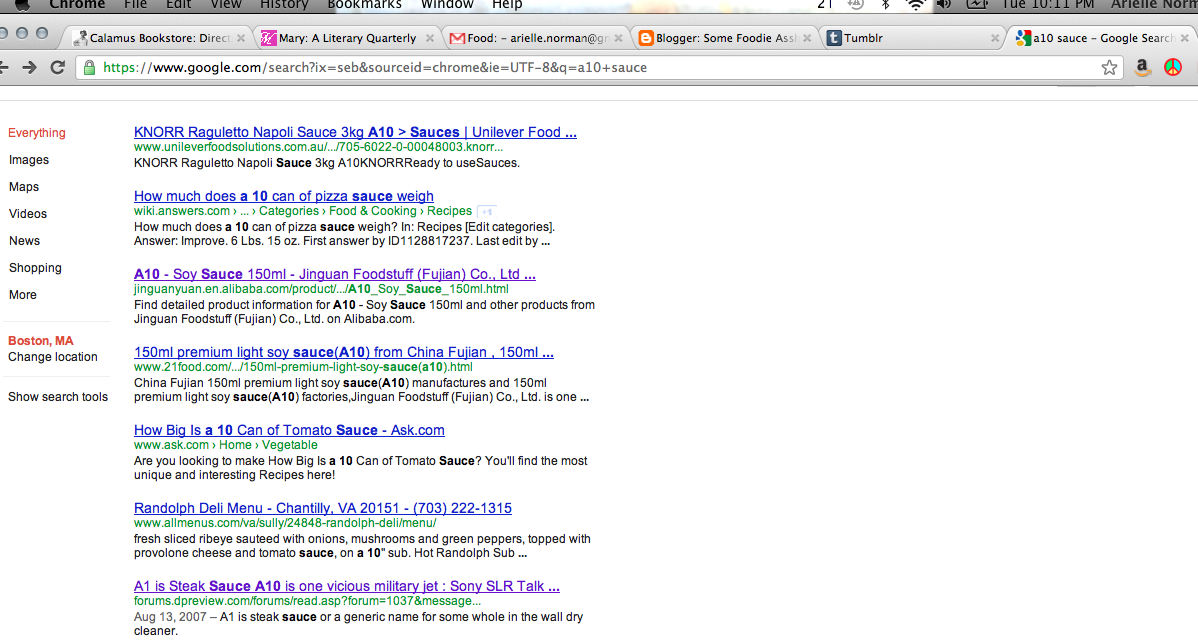Screen dimensions: 1198x644
Task: Open the Help menu
Action: click(x=507, y=4)
